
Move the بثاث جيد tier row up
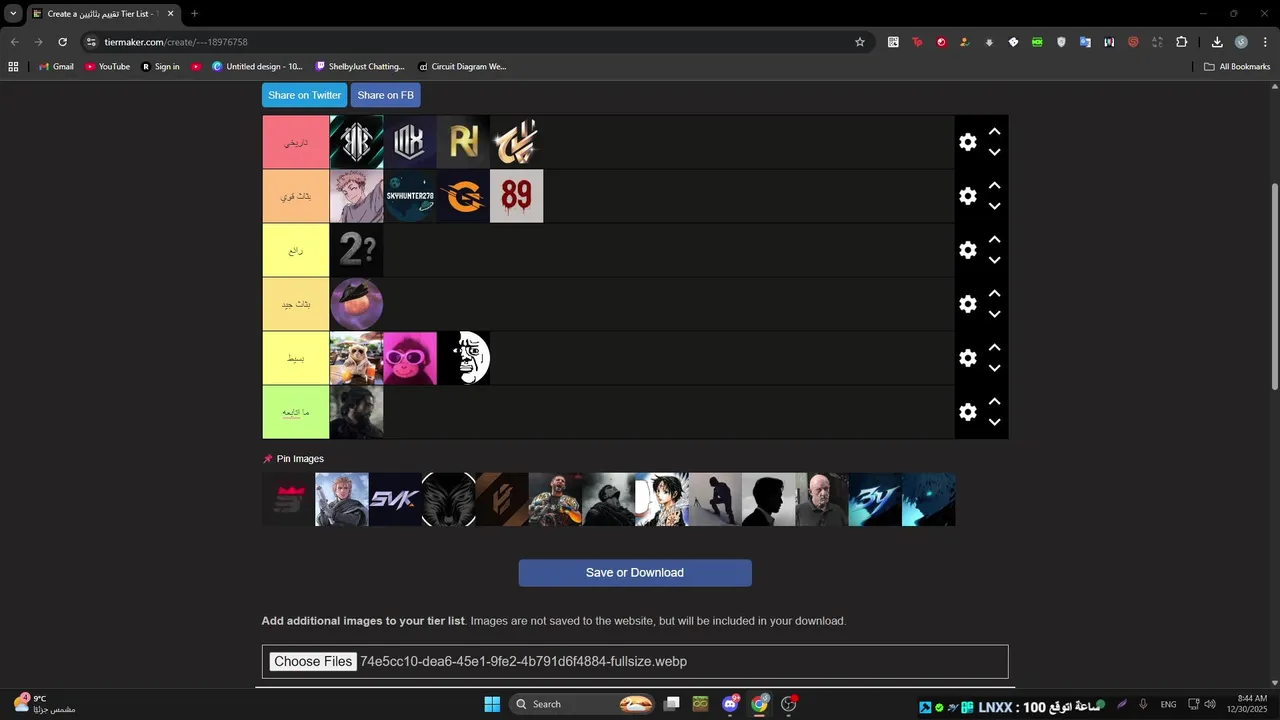click(x=994, y=294)
